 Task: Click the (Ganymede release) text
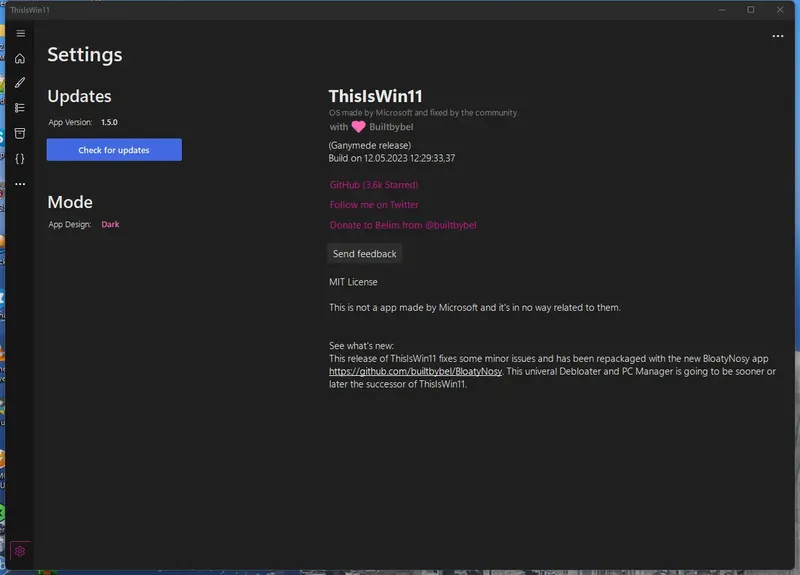370,145
